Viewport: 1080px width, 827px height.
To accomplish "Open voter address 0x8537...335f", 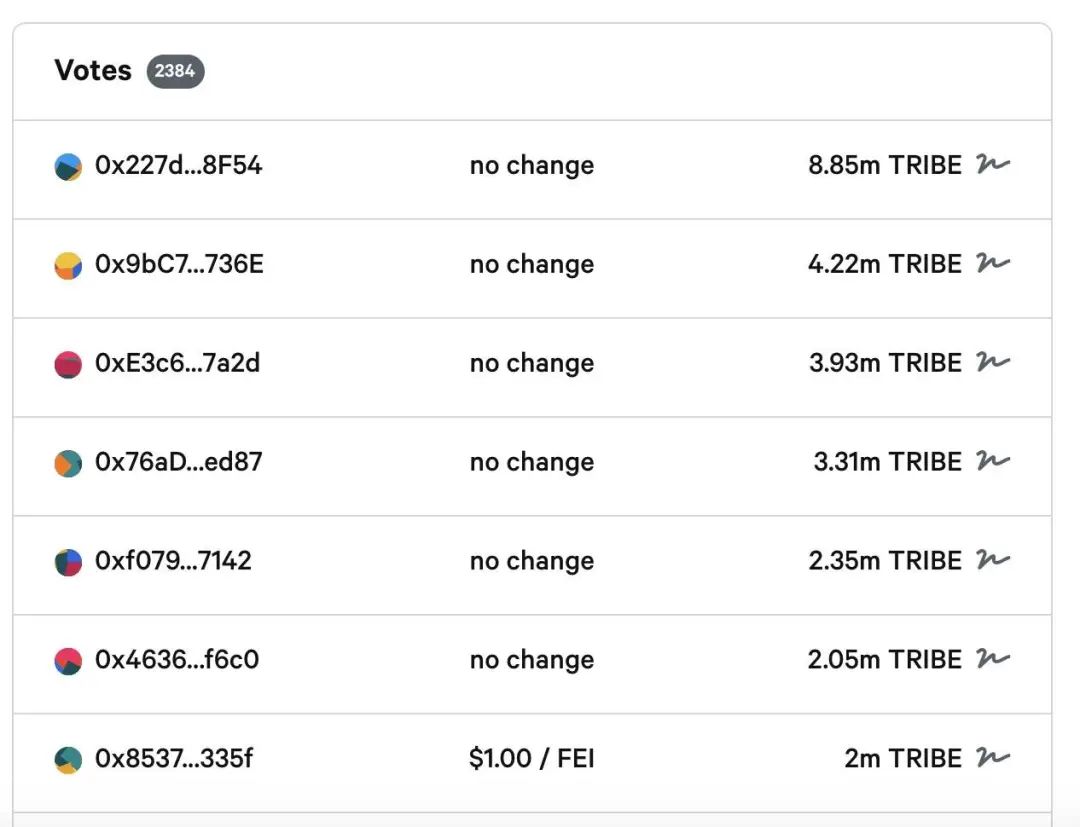I will click(174, 759).
